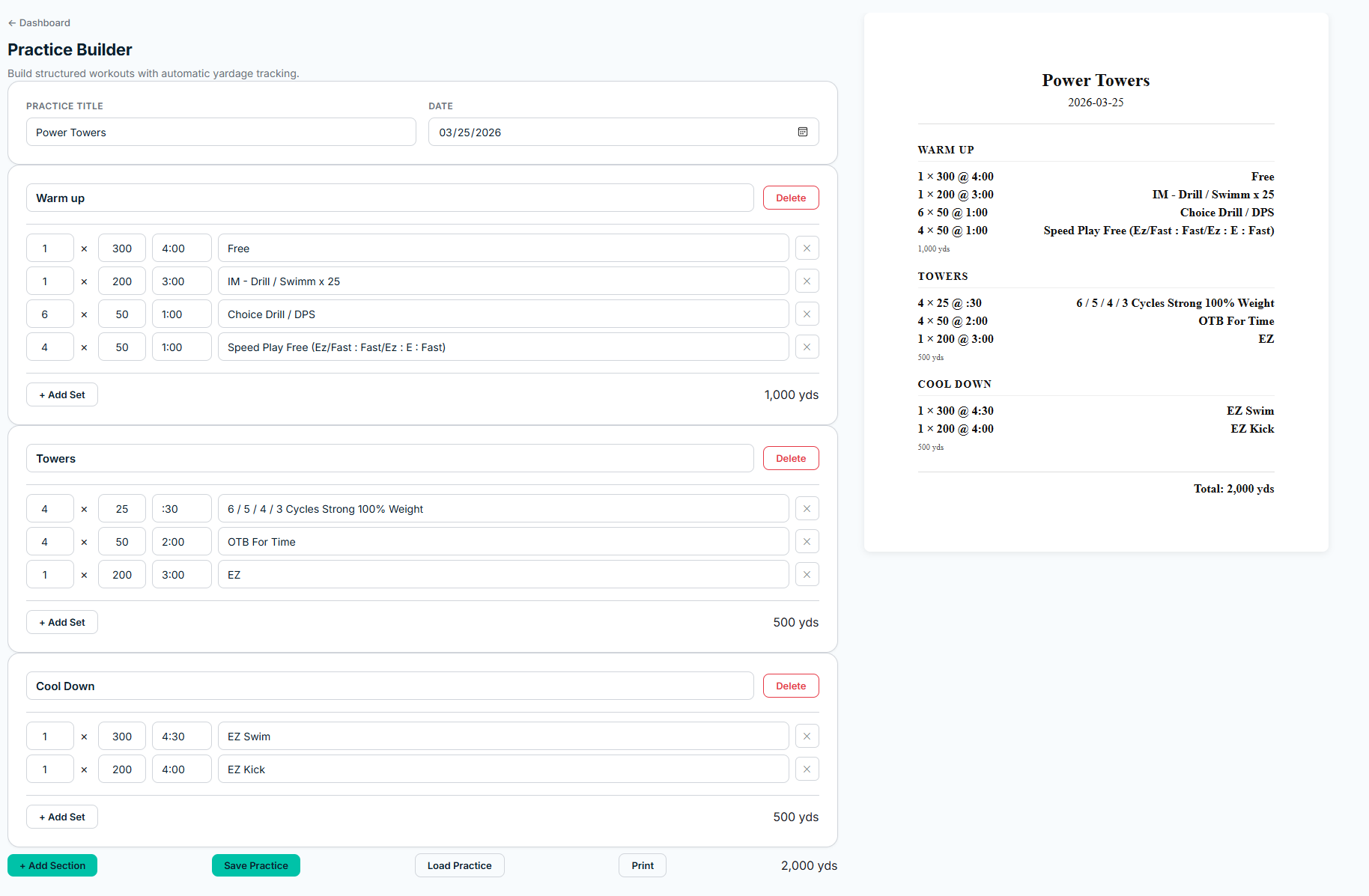Remove the 6/5/4/3 Cycles Strong row
1369x896 pixels.
pos(807,508)
